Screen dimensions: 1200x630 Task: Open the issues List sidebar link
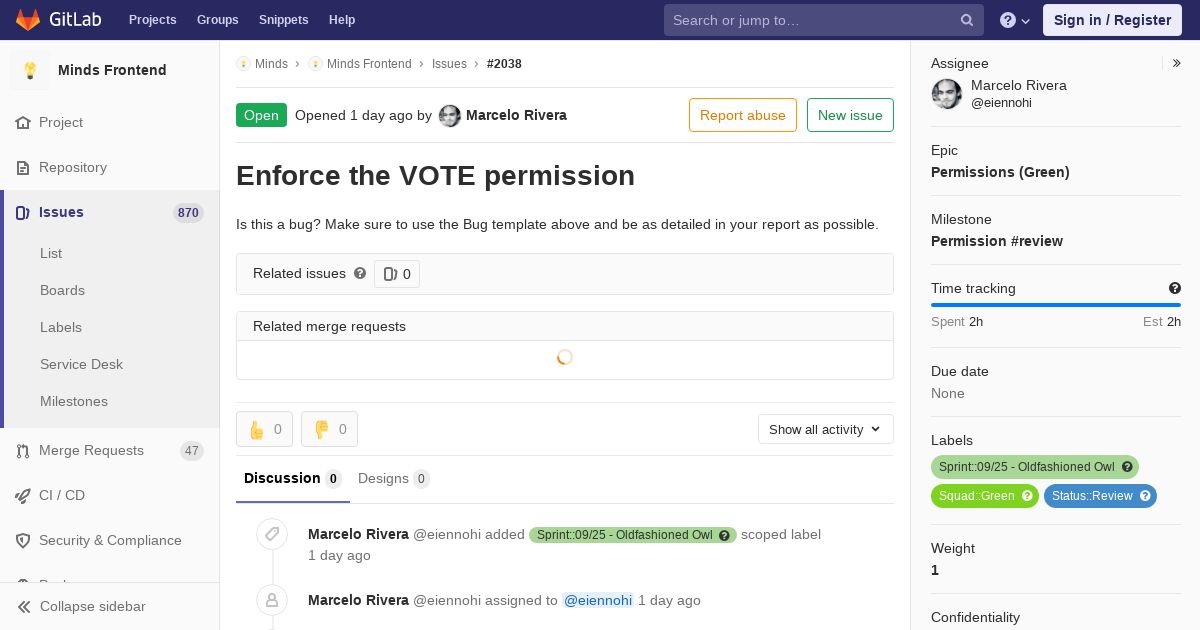51,253
